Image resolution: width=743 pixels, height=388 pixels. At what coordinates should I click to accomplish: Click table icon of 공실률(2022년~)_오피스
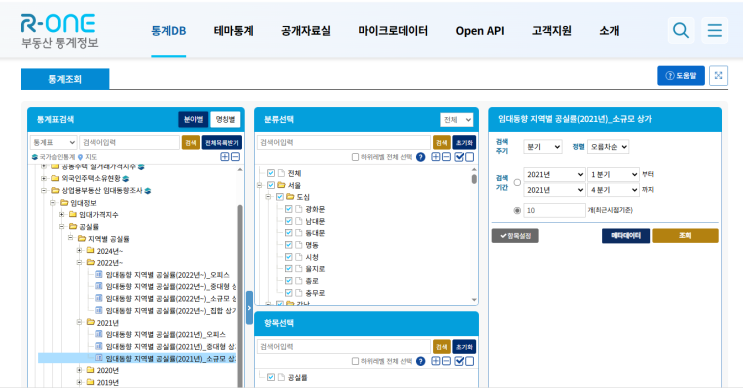(x=99, y=274)
